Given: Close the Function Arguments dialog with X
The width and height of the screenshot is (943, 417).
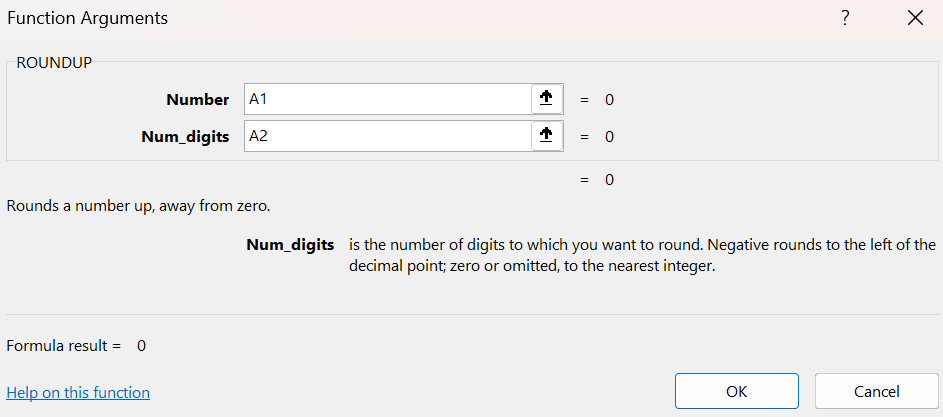Looking at the screenshot, I should pyautogui.click(x=915, y=19).
